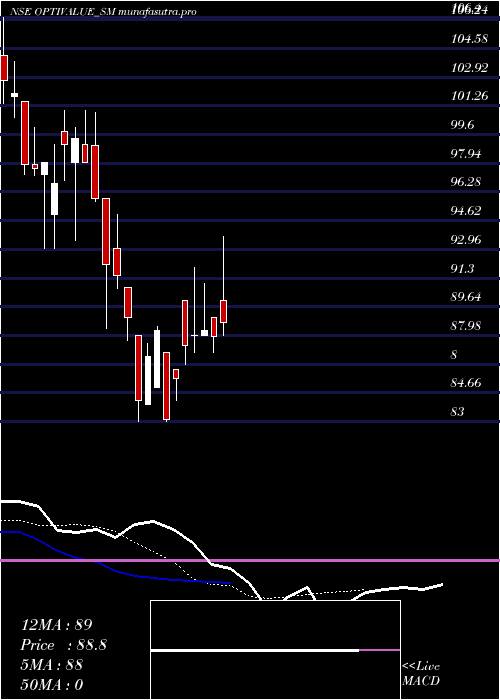Click the Price : 88.8 readout
500x700 pixels.
63,645
